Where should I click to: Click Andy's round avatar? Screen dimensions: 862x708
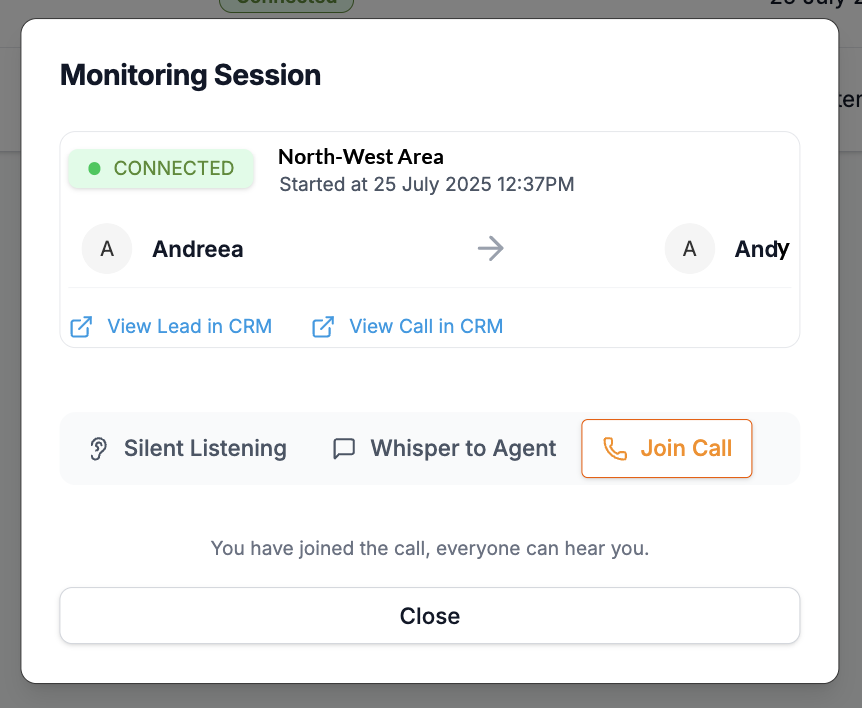pos(689,249)
